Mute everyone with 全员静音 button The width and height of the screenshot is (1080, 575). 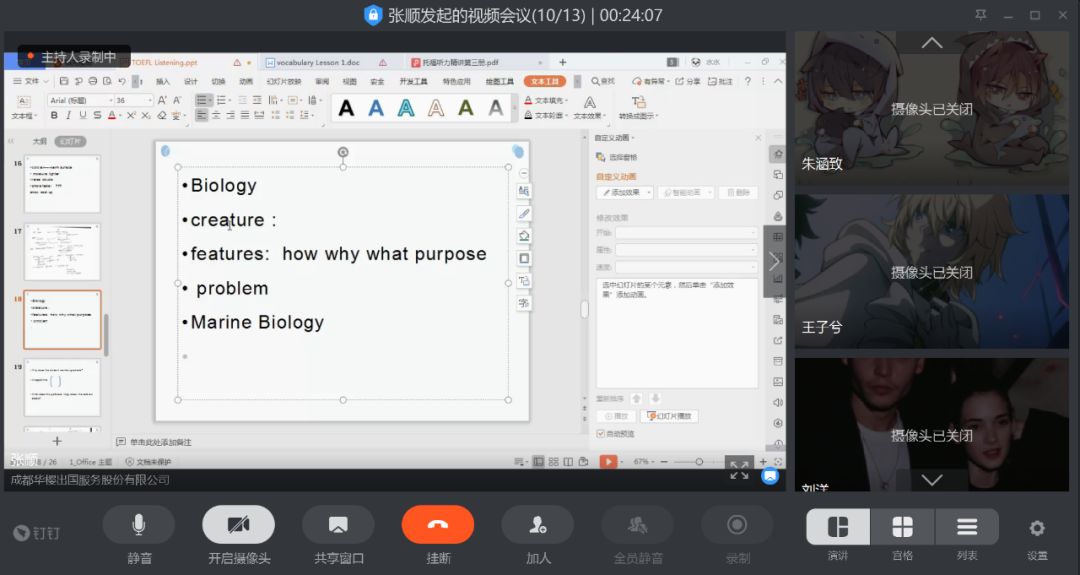tap(638, 525)
